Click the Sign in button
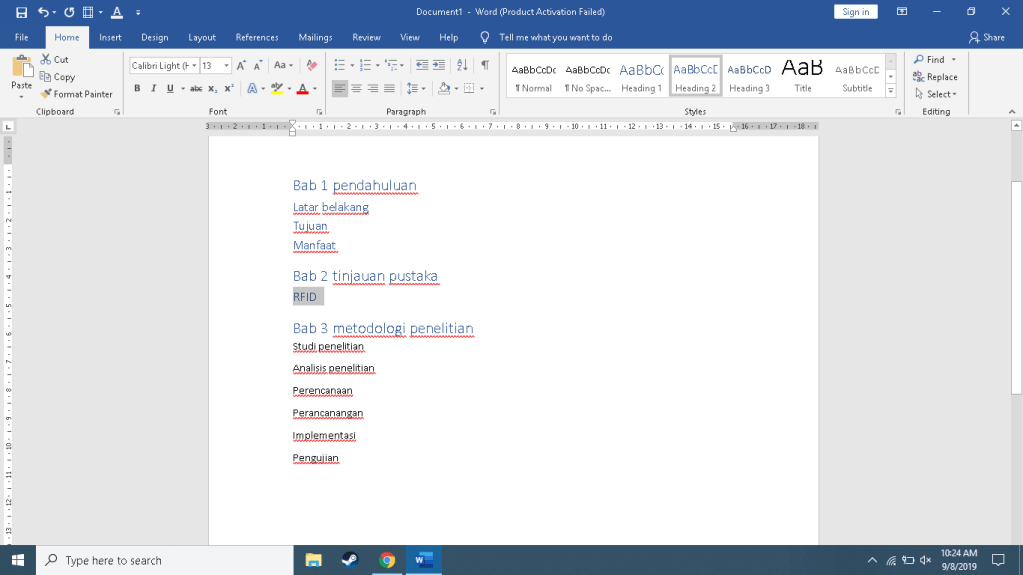The width and height of the screenshot is (1023, 575). [x=855, y=12]
